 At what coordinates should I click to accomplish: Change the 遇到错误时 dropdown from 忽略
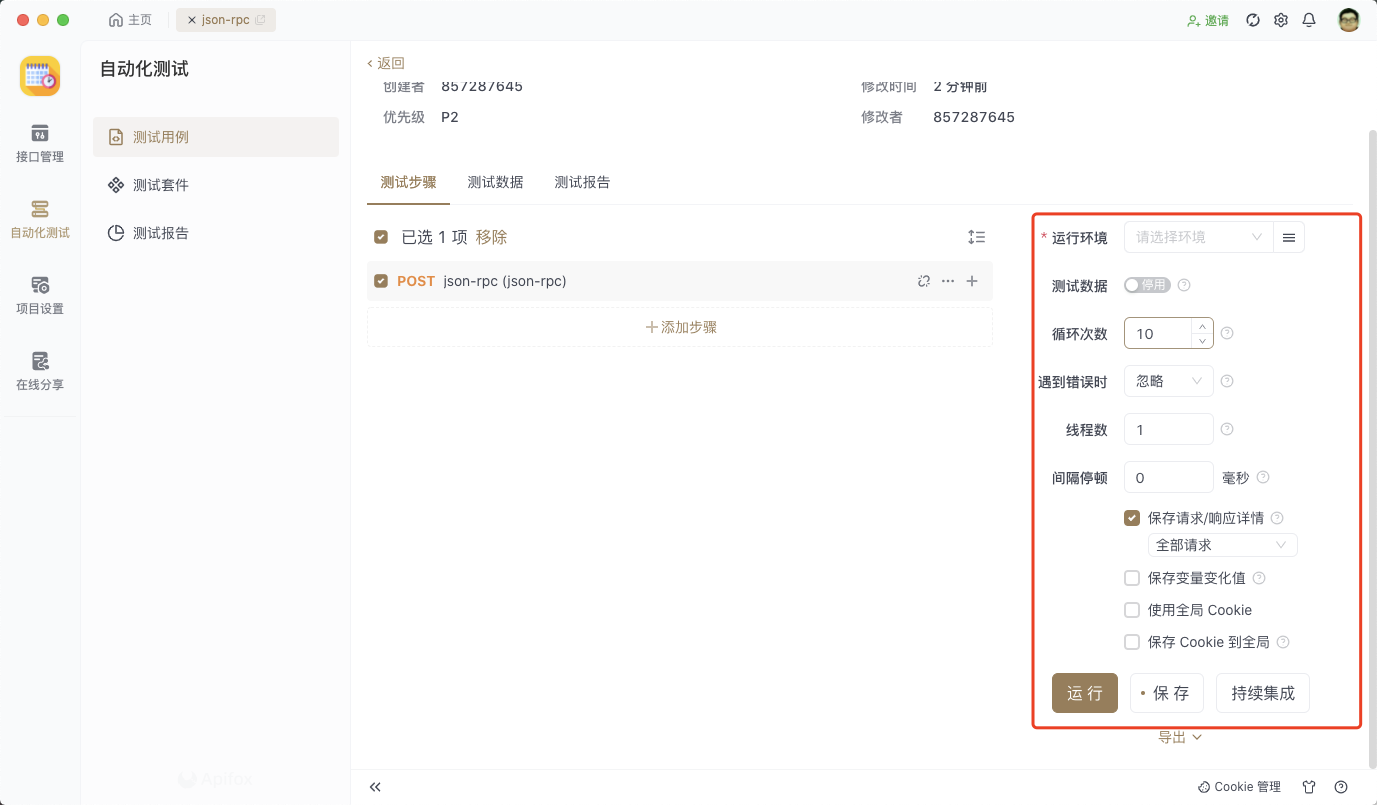1168,381
